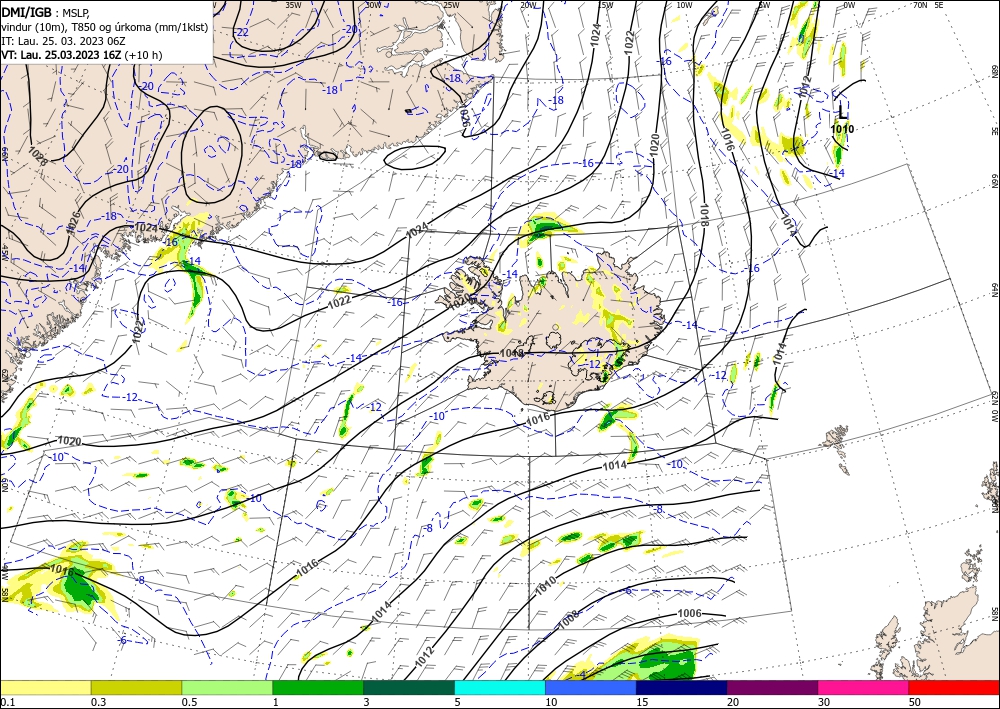Click the '0.5' legend scale value

coord(189,702)
